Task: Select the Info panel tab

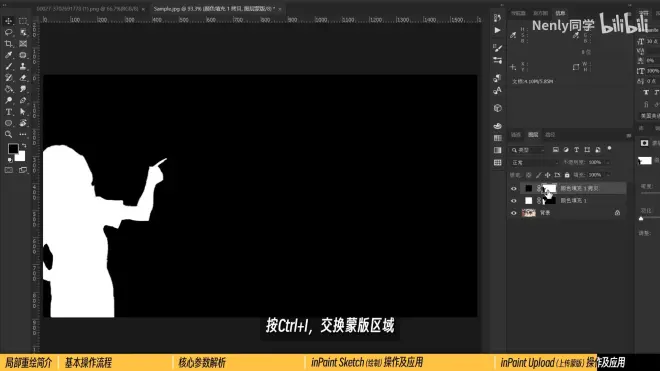Action: click(x=560, y=13)
